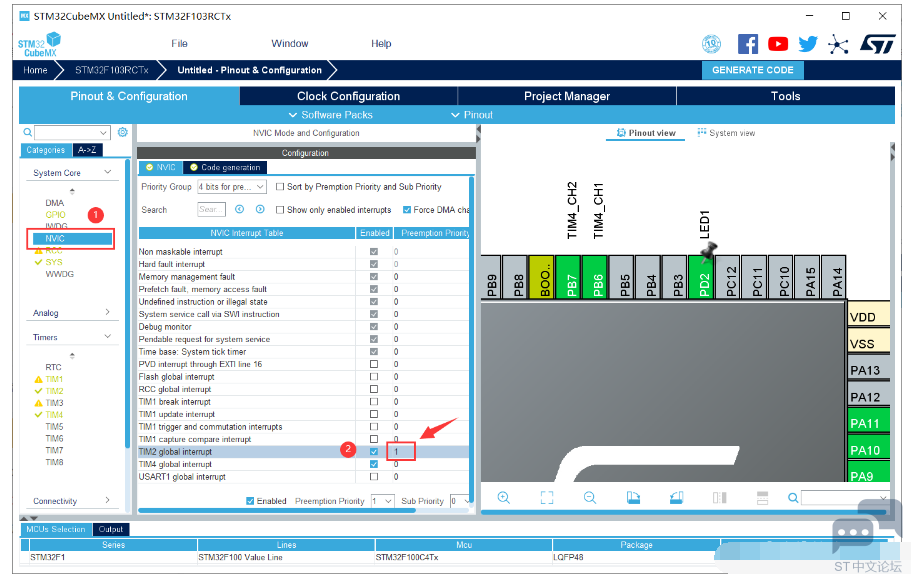
Task: Select TIM2 in the Timers list
Action: pyautogui.click(x=54, y=391)
